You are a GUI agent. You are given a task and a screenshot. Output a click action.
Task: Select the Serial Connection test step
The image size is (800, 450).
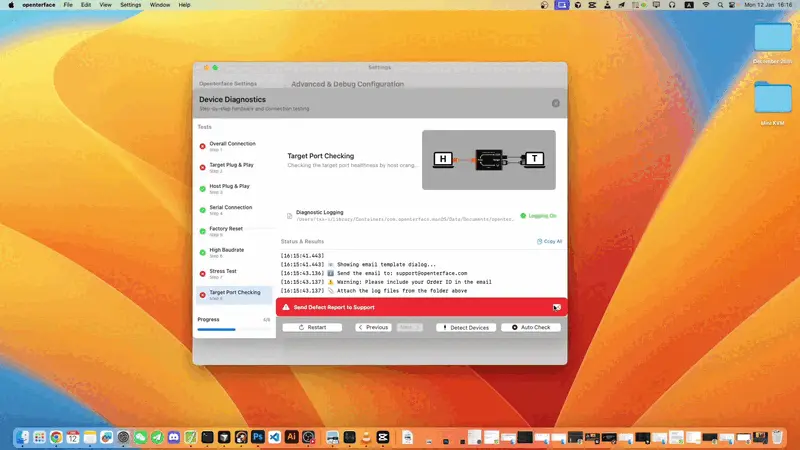tap(230, 209)
